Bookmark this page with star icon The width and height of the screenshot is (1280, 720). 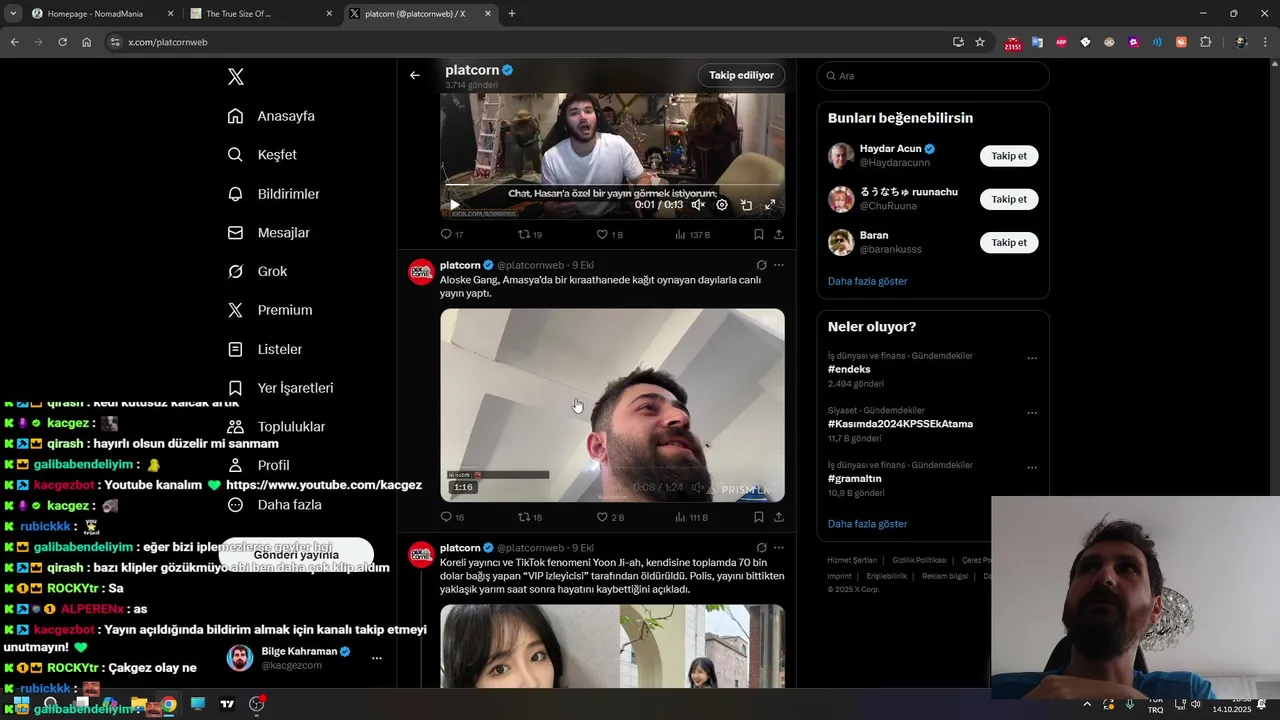[980, 42]
